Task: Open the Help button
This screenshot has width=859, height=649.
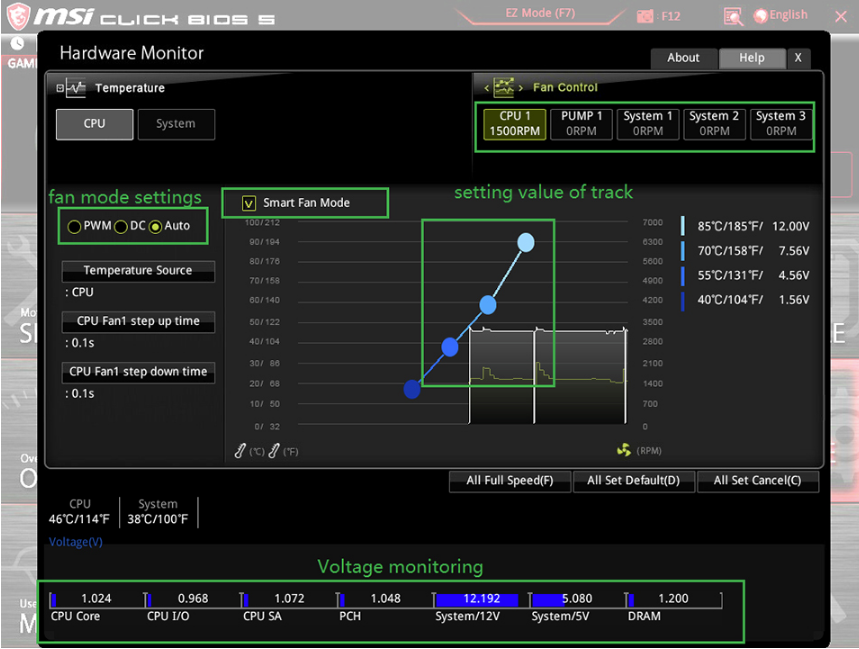Action: (752, 58)
